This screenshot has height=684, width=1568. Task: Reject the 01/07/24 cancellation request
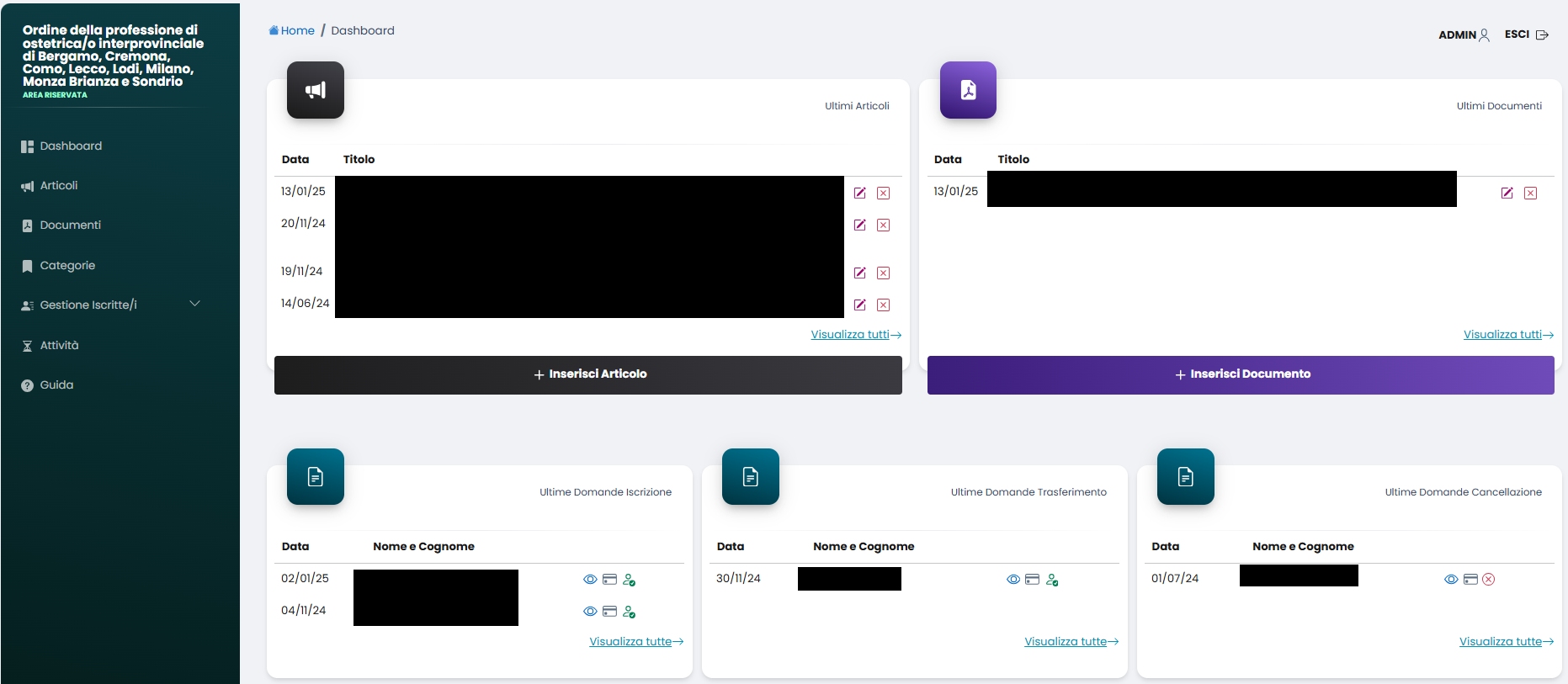1488,580
